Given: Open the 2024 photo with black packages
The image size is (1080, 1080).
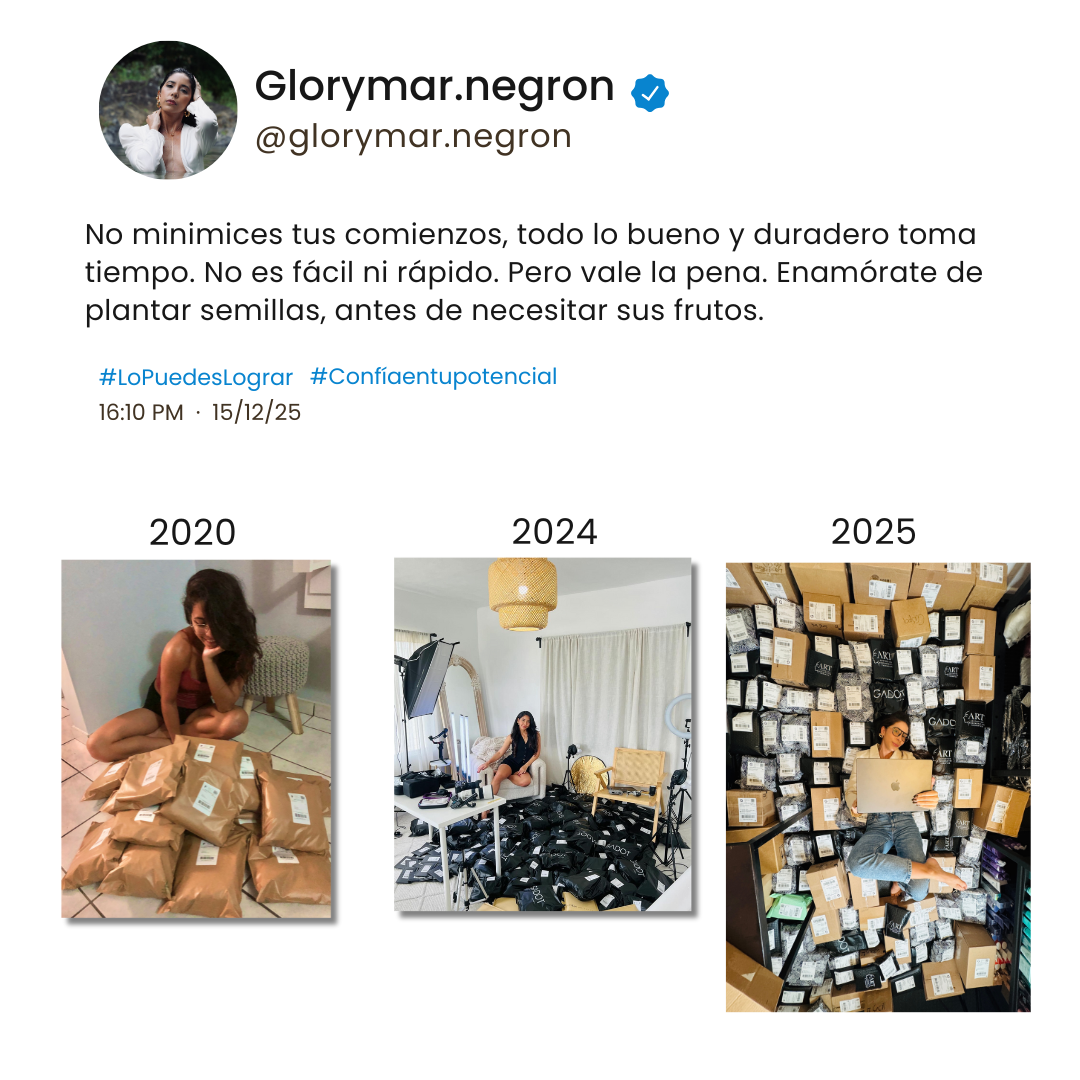Looking at the screenshot, I should 543,734.
